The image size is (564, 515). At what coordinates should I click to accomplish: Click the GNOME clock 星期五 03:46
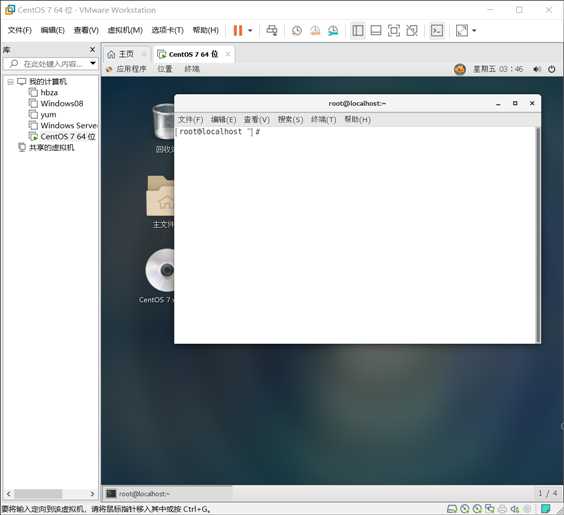[498, 69]
